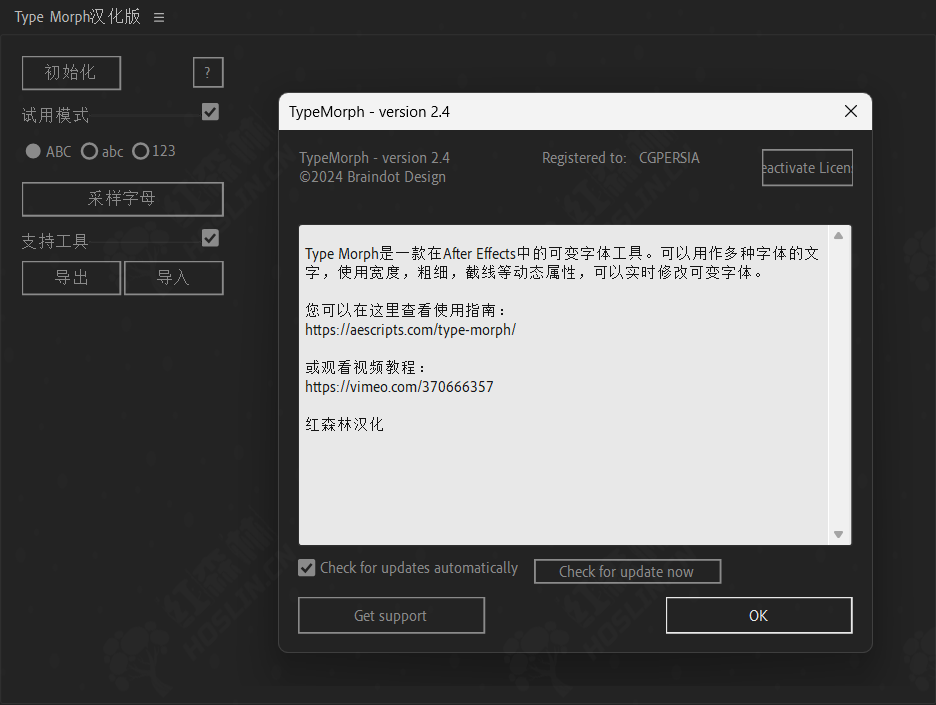Viewport: 936px width, 705px height.
Task: Uncheck Check for updates automatically
Action: pos(306,568)
